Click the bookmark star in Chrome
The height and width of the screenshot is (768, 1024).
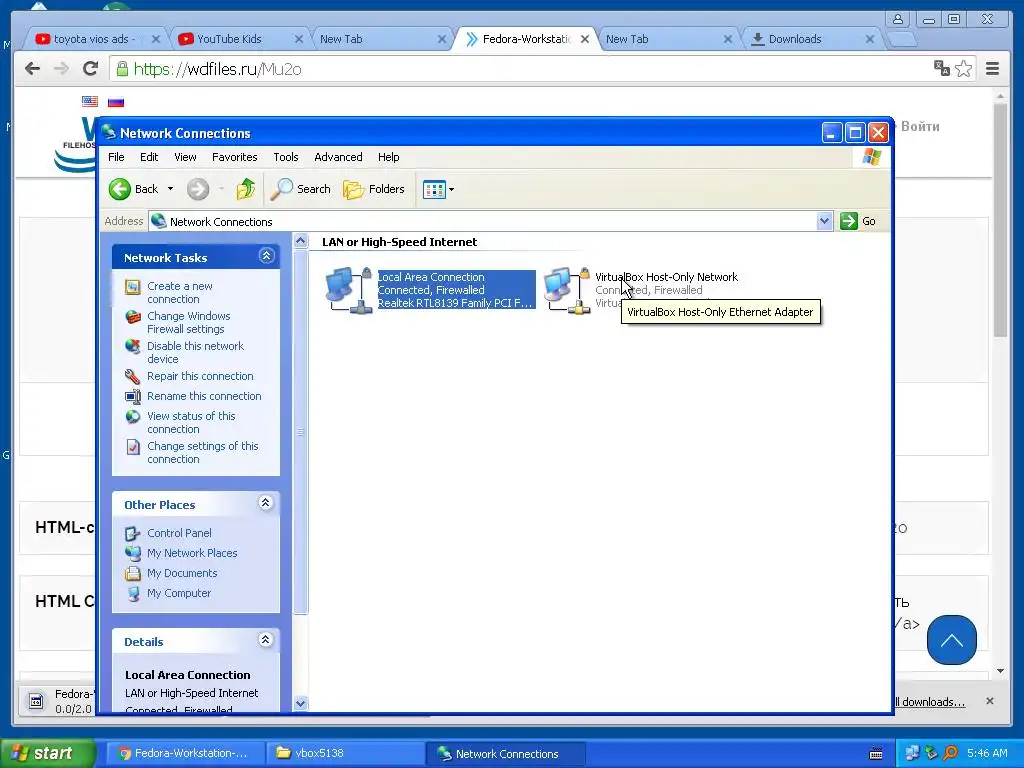[x=963, y=69]
